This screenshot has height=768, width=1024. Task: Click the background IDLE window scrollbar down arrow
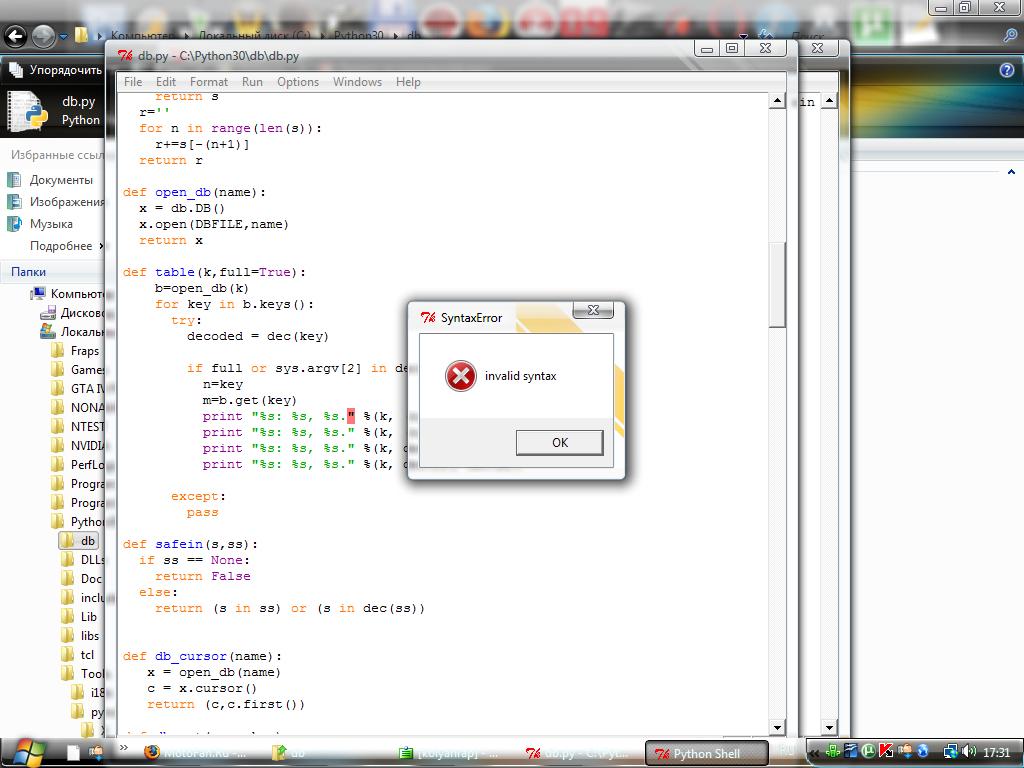(829, 727)
